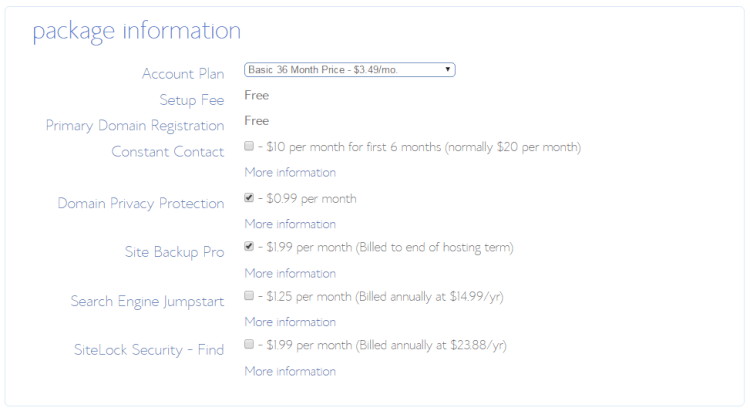Click the SiteLock Security - Find label

coord(149,350)
